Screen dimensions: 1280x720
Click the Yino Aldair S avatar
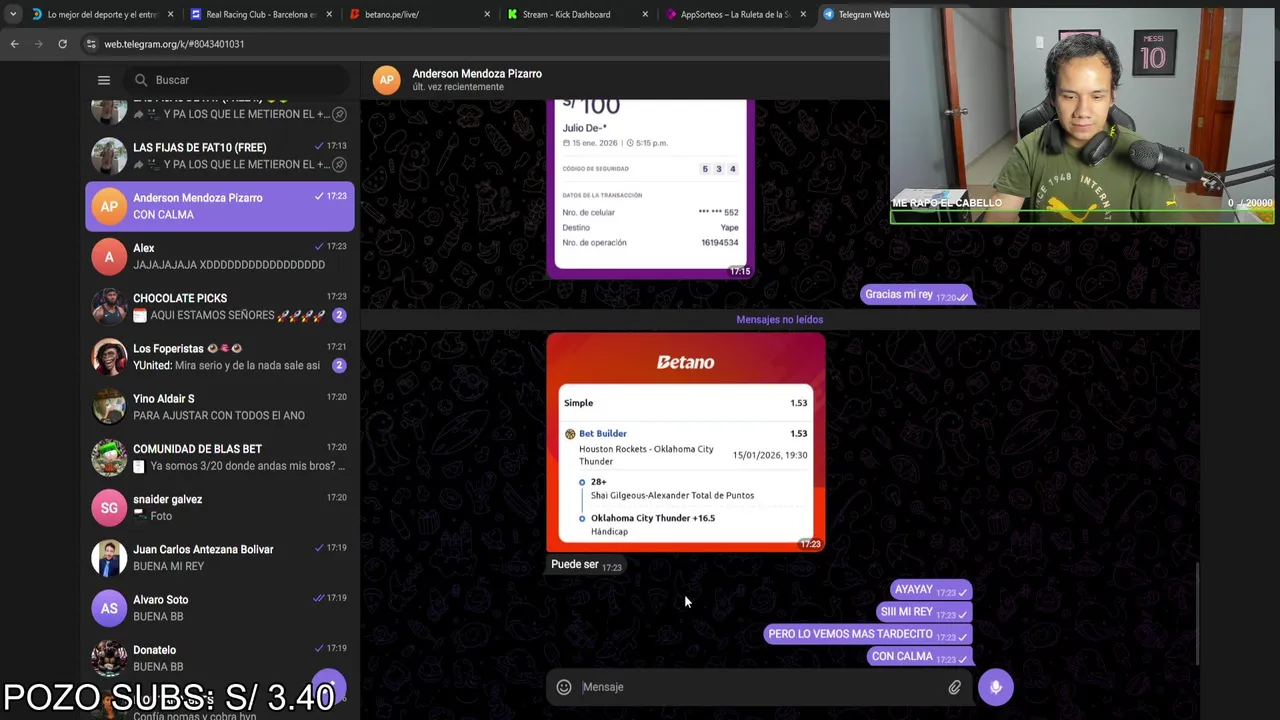click(x=109, y=407)
